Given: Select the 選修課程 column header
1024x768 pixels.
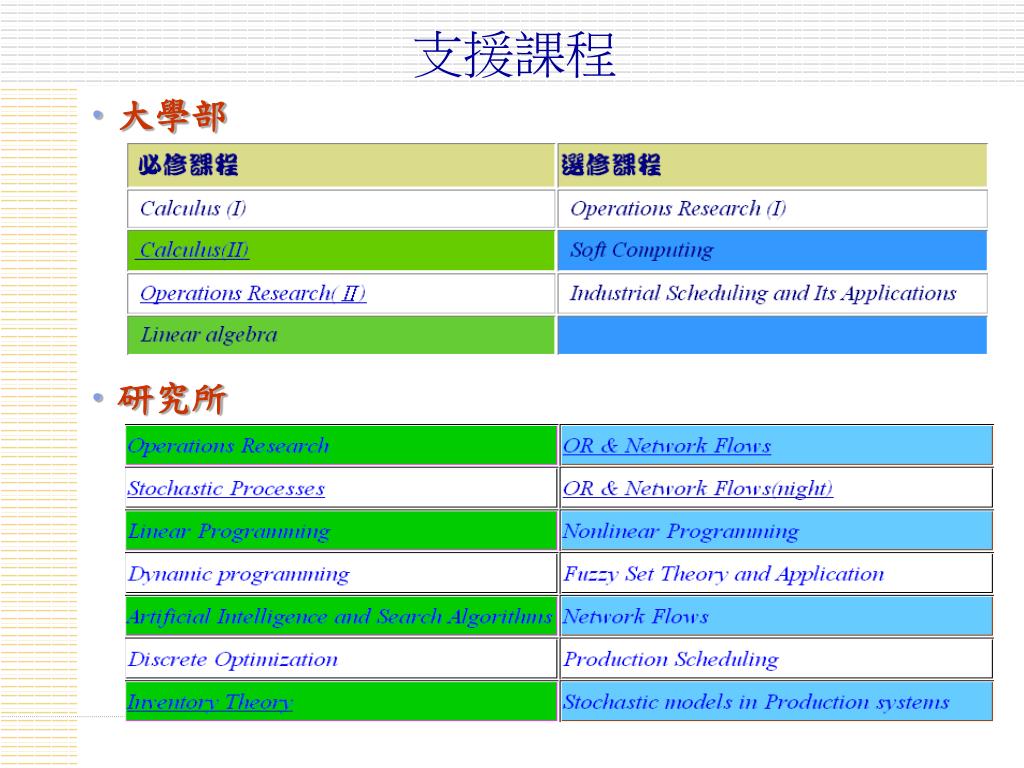Looking at the screenshot, I should pyautogui.click(x=772, y=166).
